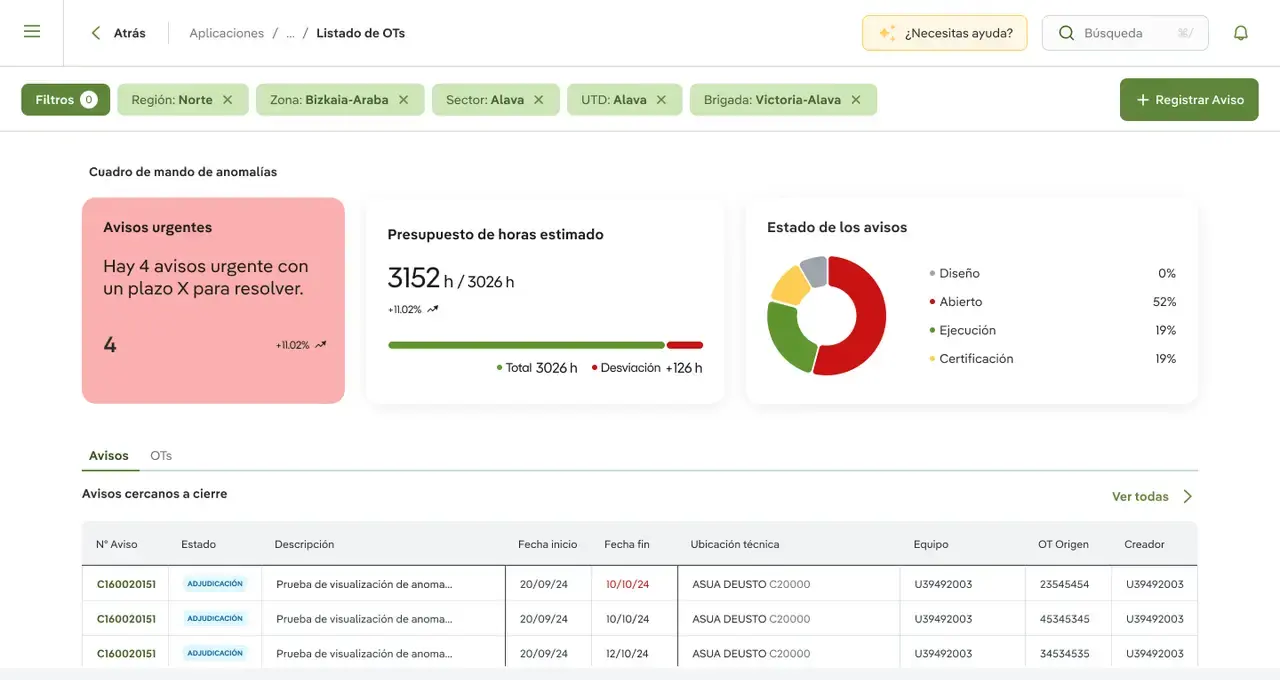The image size is (1280, 680).
Task: Click the red 10/10/24 end date
Action: (x=627, y=584)
